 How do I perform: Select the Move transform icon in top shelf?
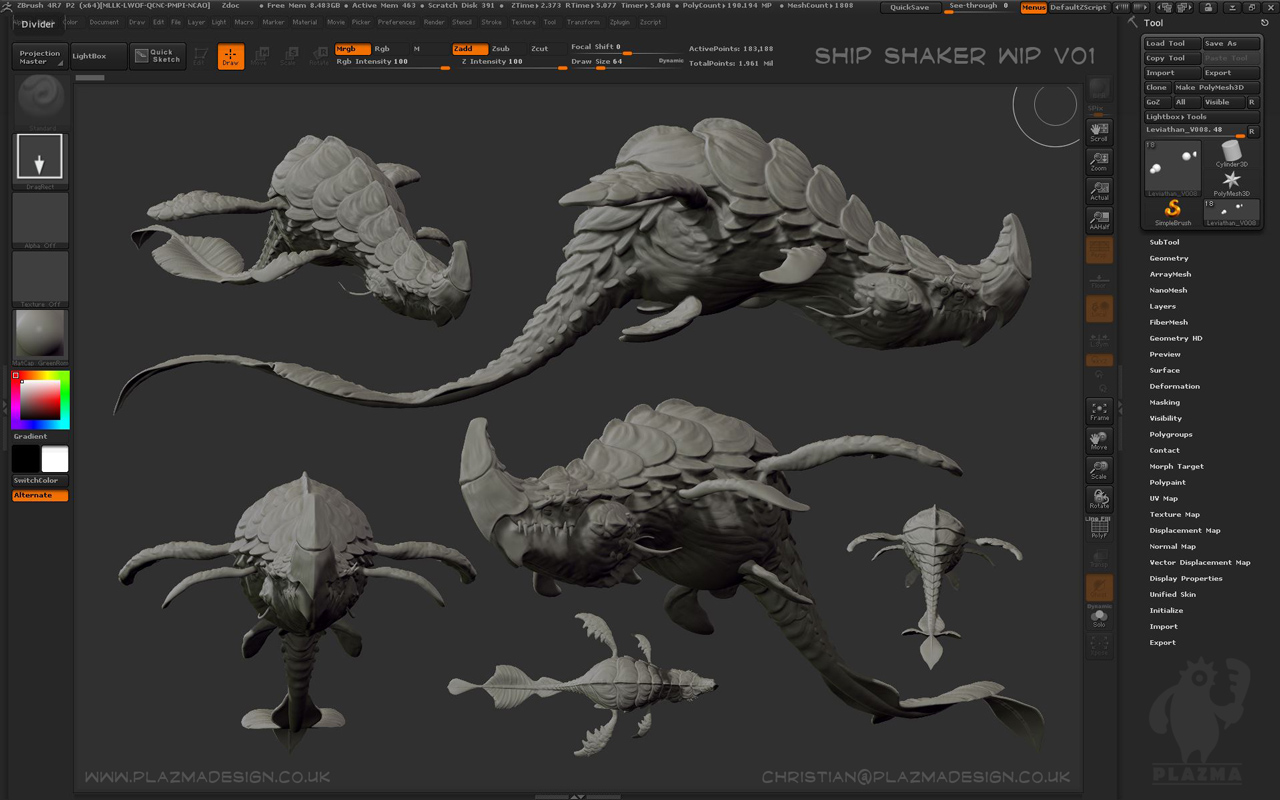(259, 57)
